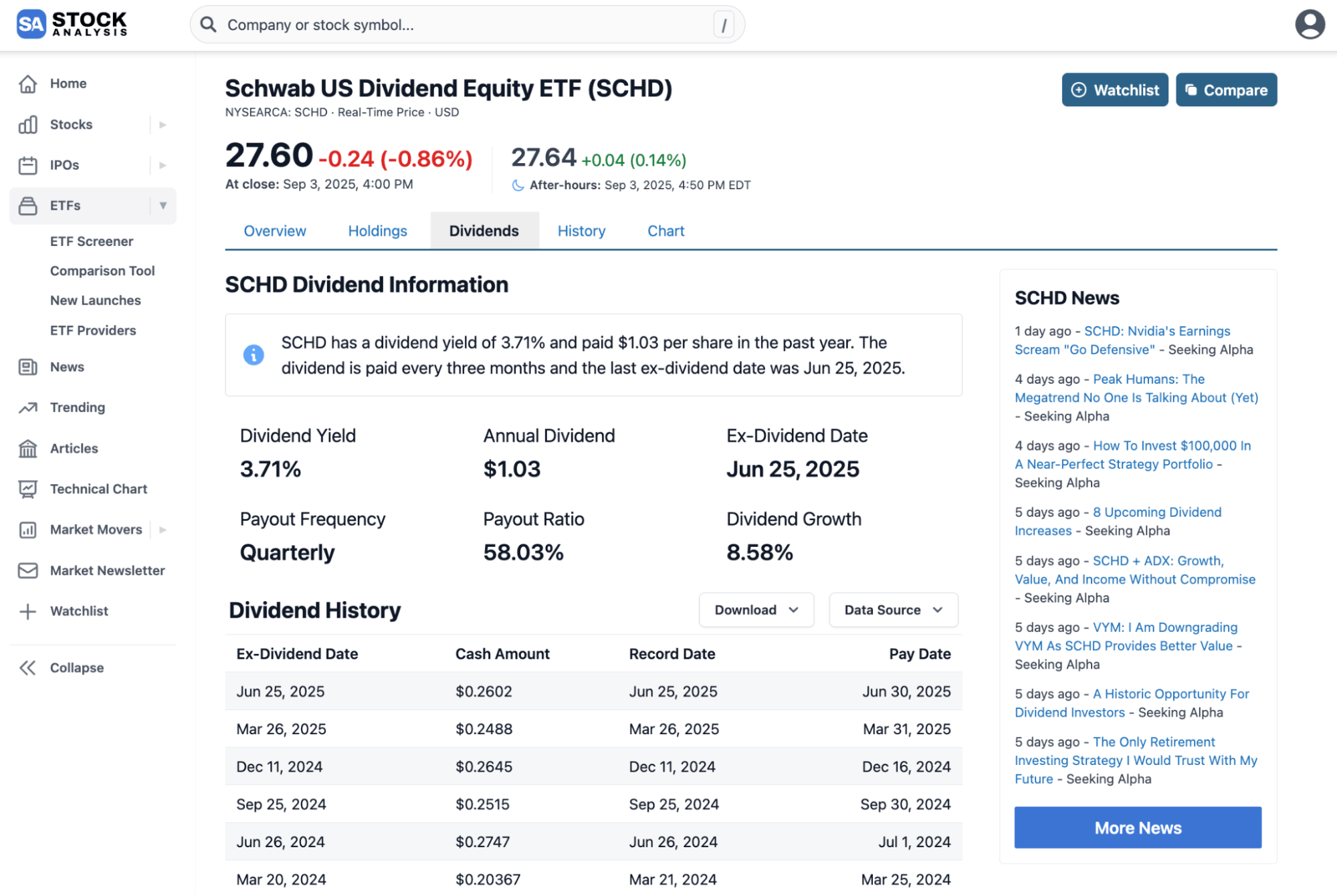The height and width of the screenshot is (896, 1337).
Task: Click the Compare button
Action: (x=1227, y=90)
